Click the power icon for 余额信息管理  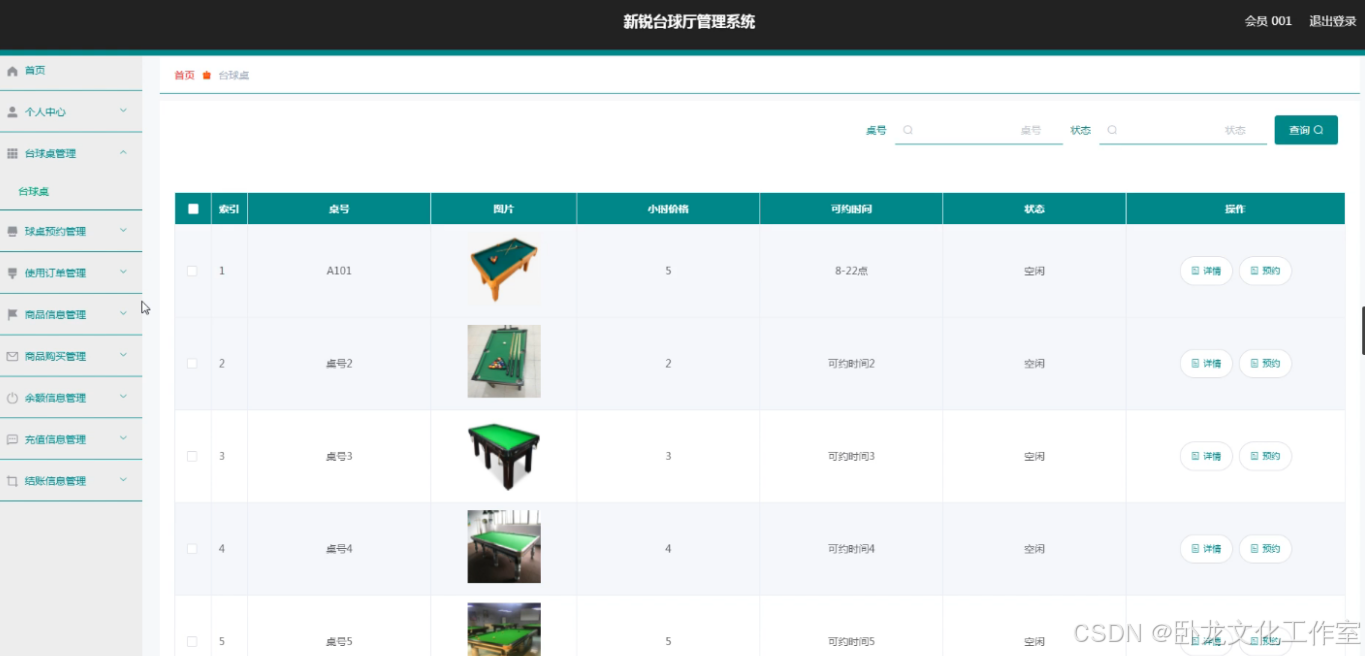[x=12, y=398]
